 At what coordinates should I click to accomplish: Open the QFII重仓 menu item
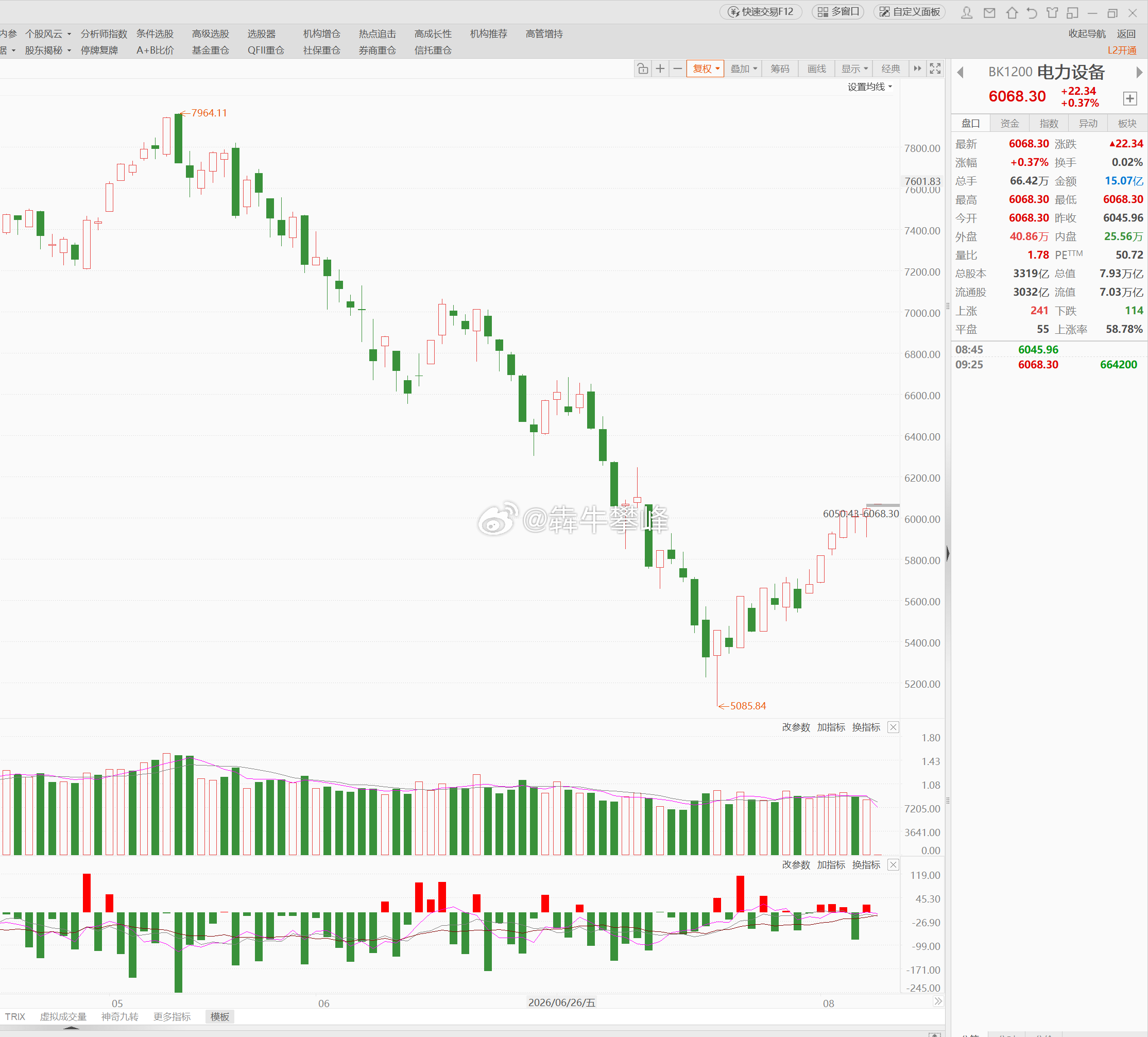[x=266, y=50]
